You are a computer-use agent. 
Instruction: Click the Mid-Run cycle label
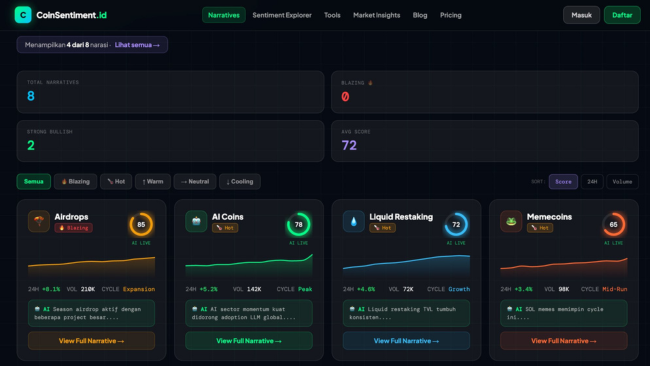click(615, 289)
